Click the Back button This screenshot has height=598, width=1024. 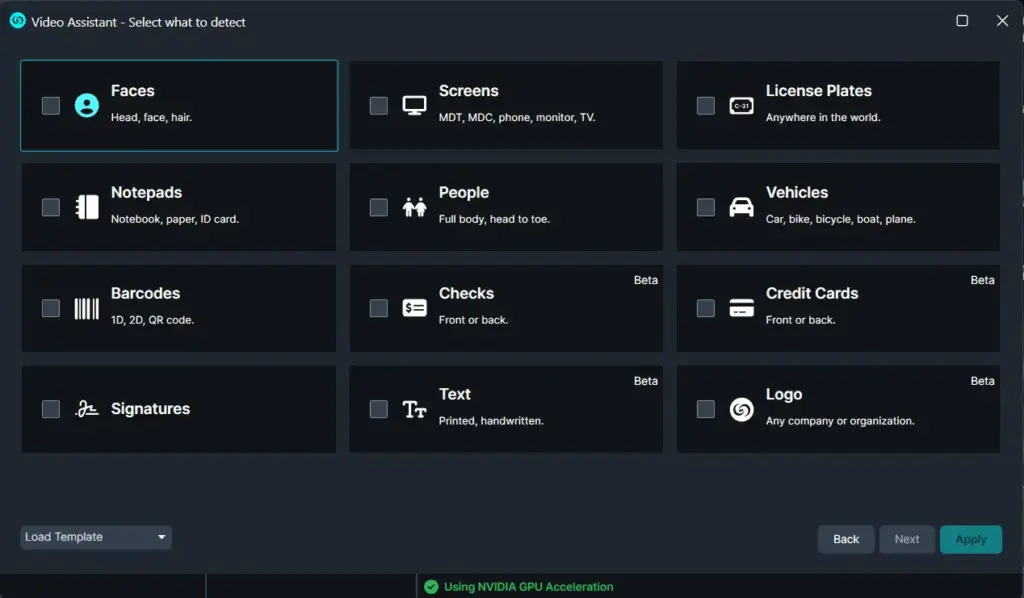pyautogui.click(x=846, y=539)
